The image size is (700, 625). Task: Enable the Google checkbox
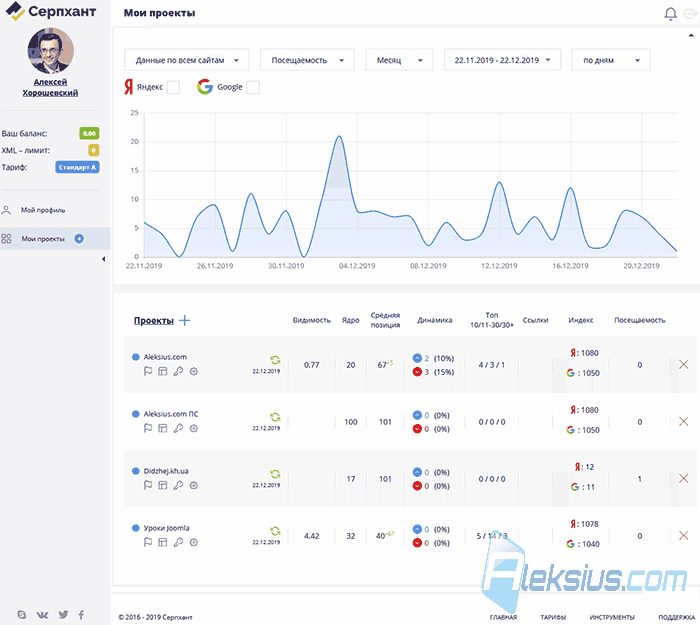[x=253, y=87]
